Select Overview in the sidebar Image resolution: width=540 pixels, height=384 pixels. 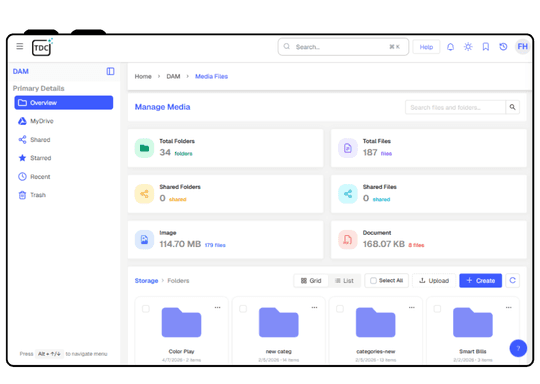click(64, 103)
